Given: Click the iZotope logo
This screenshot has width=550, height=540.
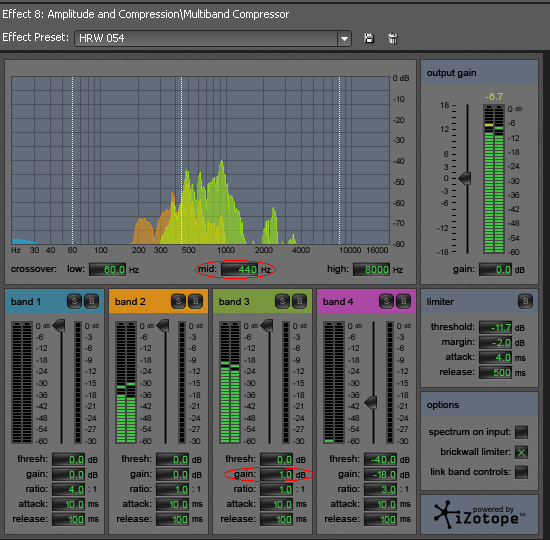Looking at the screenshot, I should point(479,514).
